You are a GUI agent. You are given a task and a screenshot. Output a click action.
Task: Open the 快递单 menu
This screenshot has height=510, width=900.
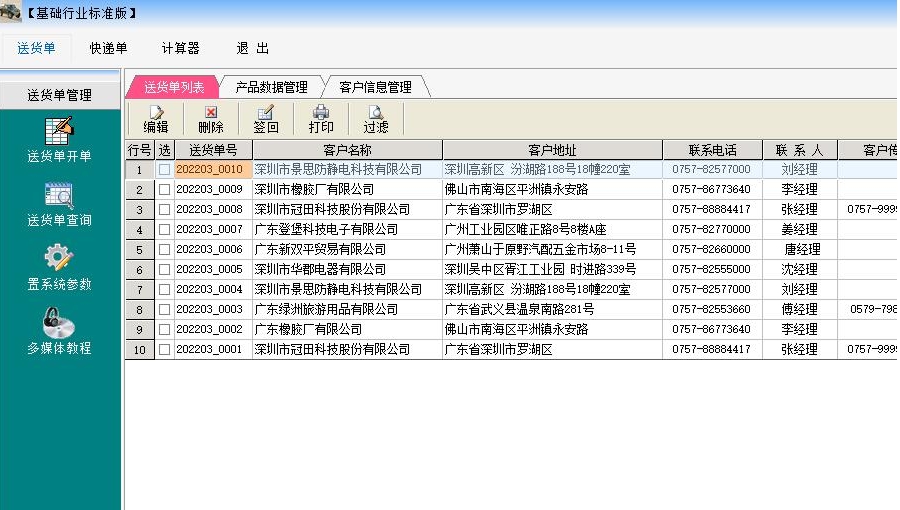pos(108,48)
